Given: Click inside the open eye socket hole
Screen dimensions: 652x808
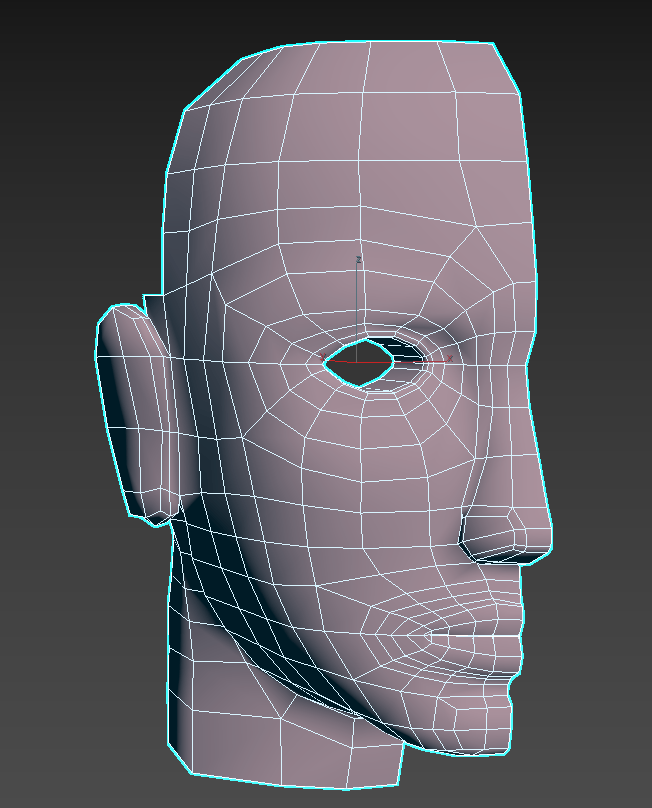Looking at the screenshot, I should point(358,364).
